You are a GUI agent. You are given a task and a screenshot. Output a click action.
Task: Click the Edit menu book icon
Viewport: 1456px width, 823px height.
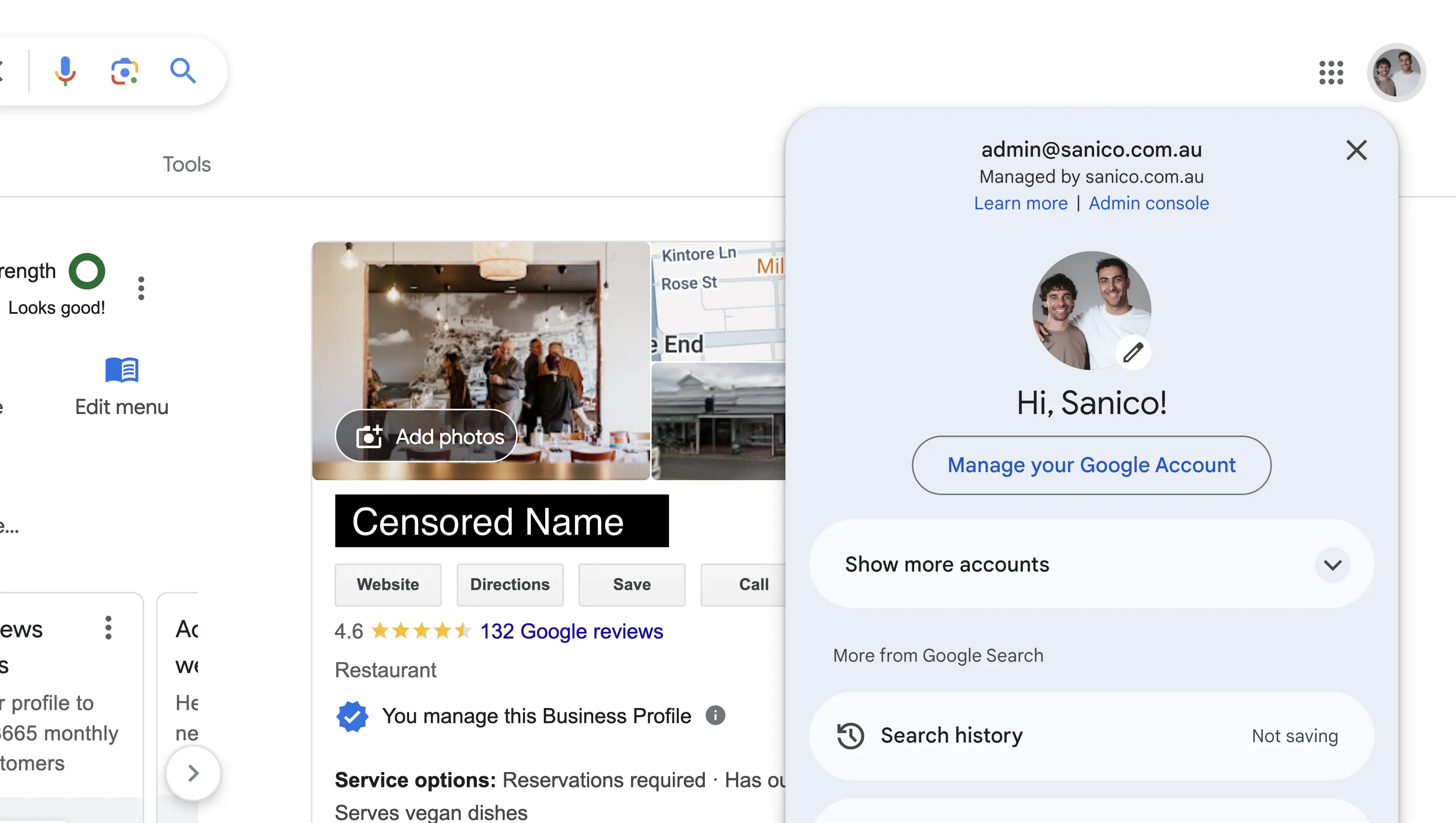[121, 370]
